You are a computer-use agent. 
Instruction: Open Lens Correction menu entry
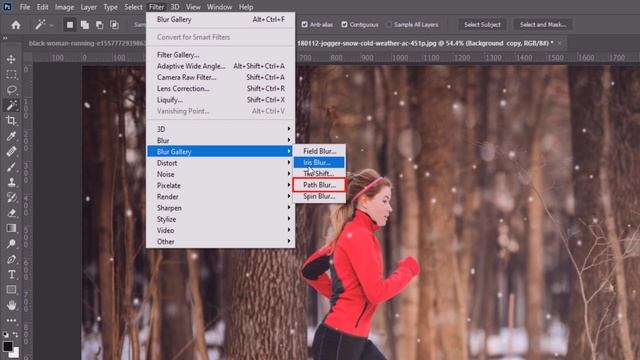(x=220, y=89)
